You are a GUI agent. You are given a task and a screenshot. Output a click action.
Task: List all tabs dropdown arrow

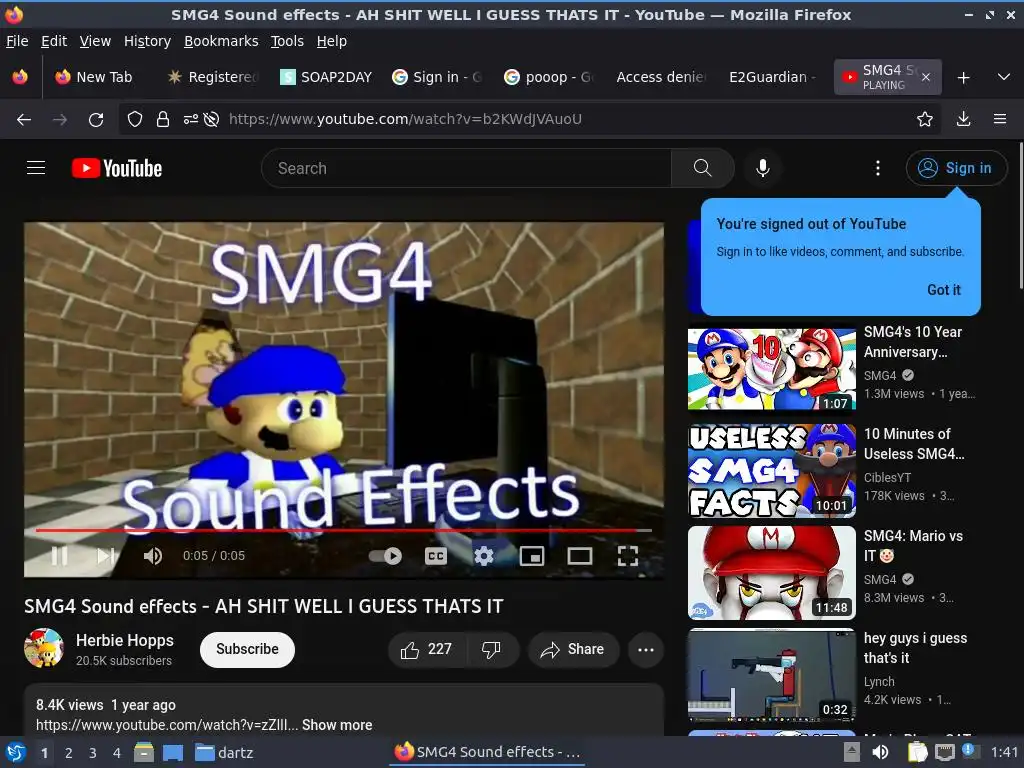1004,77
